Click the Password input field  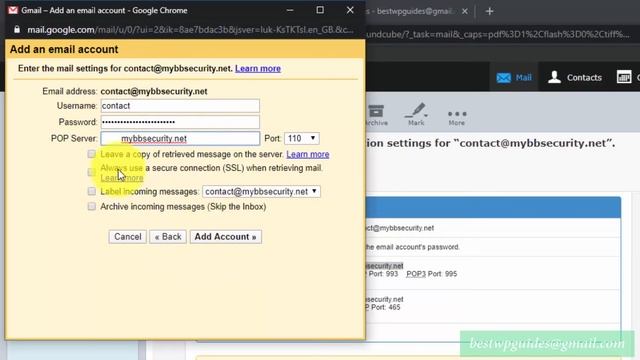pos(180,122)
